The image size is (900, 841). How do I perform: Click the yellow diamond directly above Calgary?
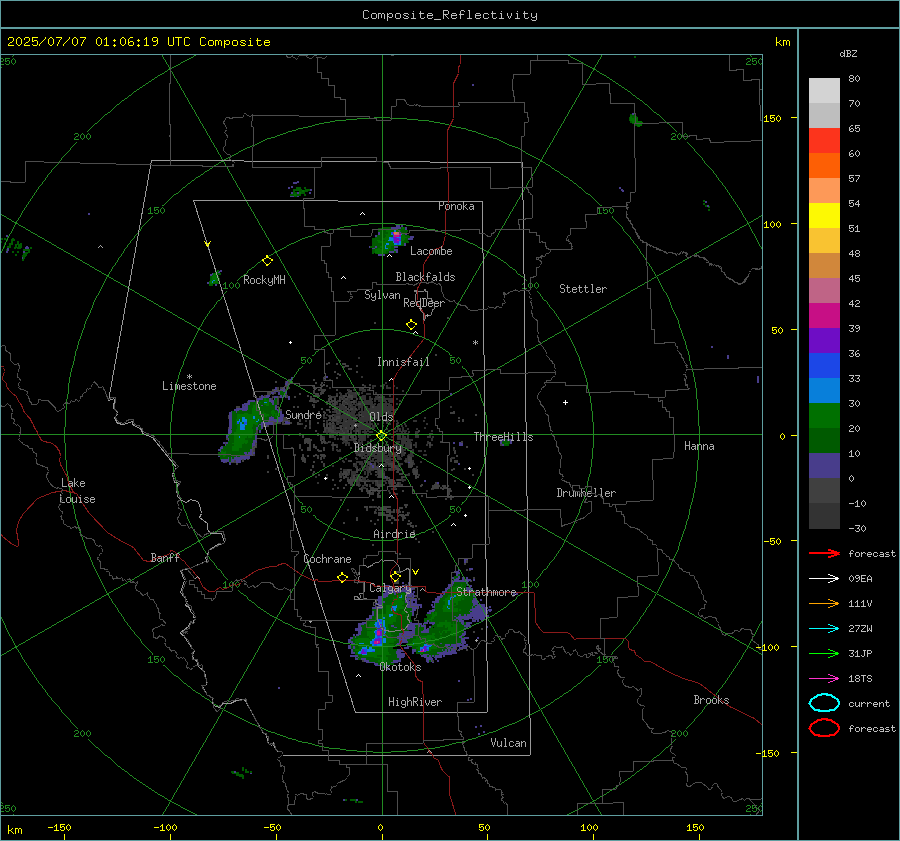[x=395, y=576]
